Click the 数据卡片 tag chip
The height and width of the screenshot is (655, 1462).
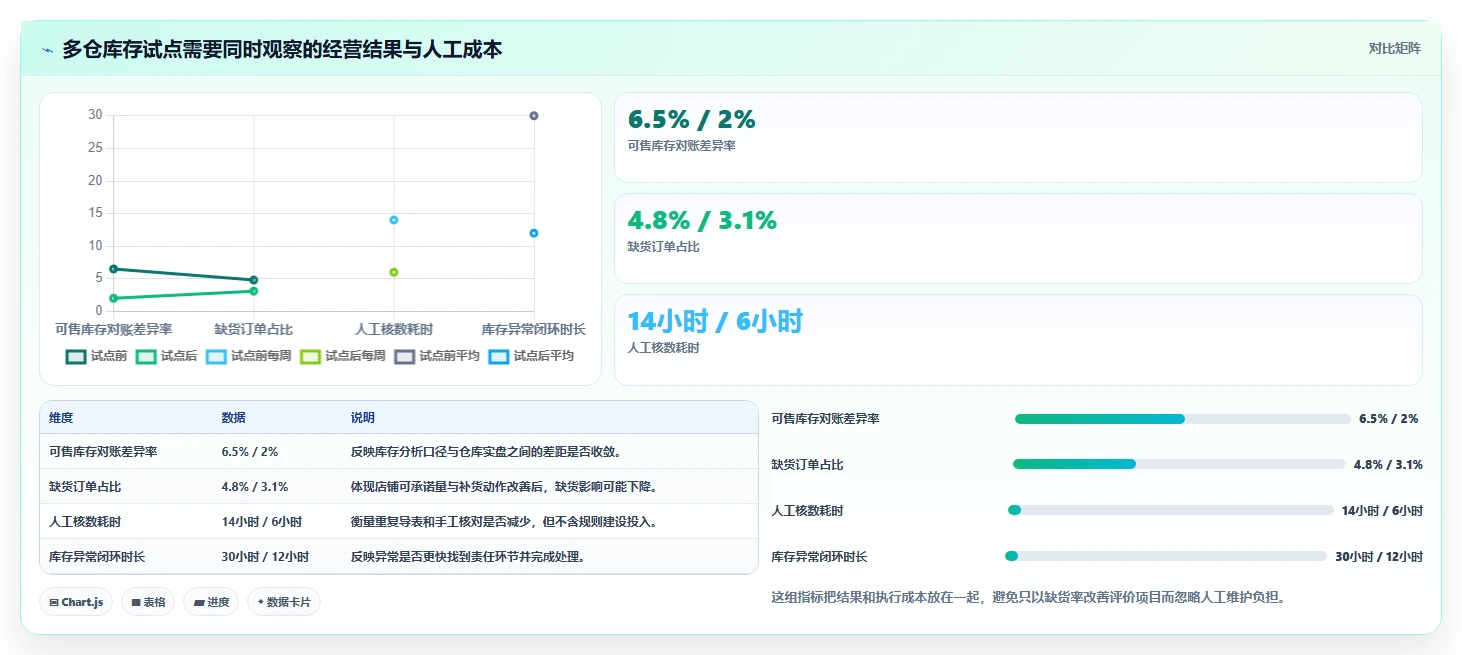(x=284, y=602)
